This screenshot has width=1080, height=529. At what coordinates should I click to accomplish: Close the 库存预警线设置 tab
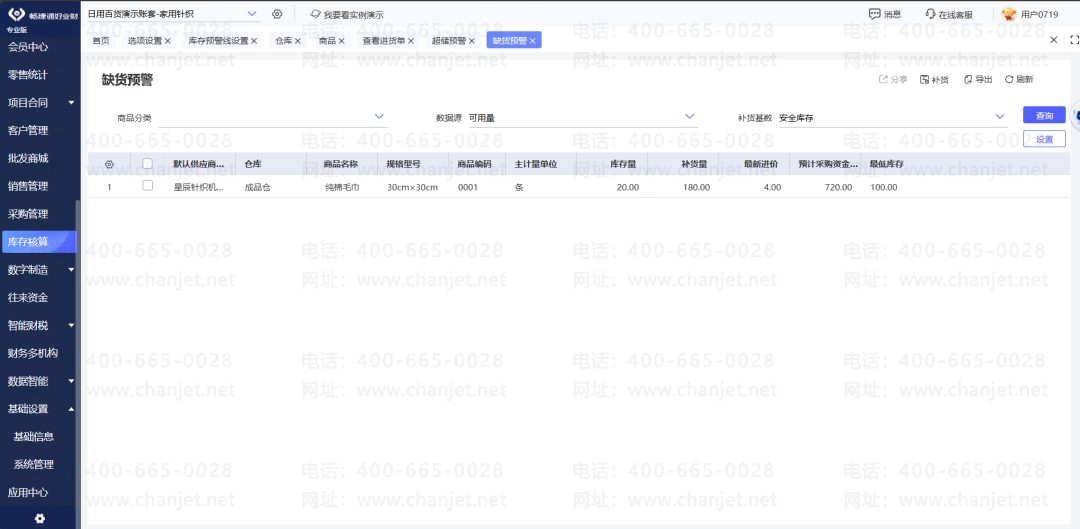(253, 41)
